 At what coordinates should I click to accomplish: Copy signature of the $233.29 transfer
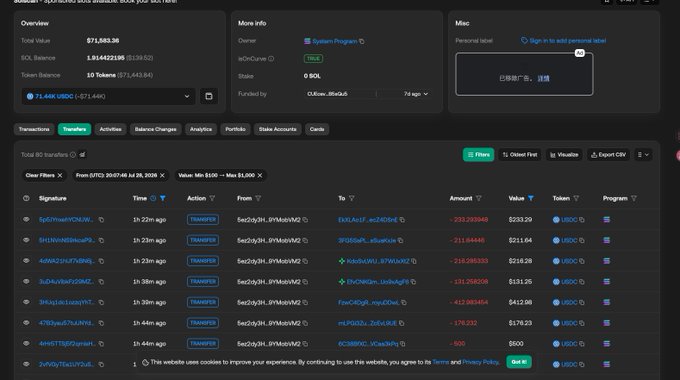(x=101, y=220)
